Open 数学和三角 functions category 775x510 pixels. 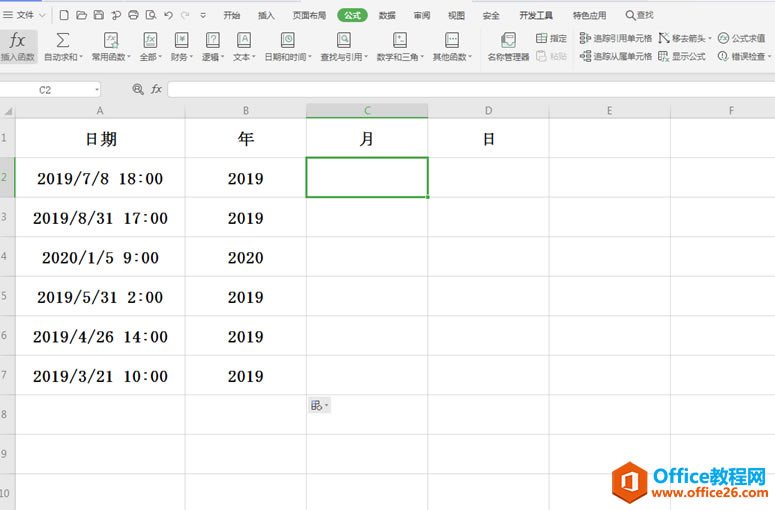tap(400, 47)
